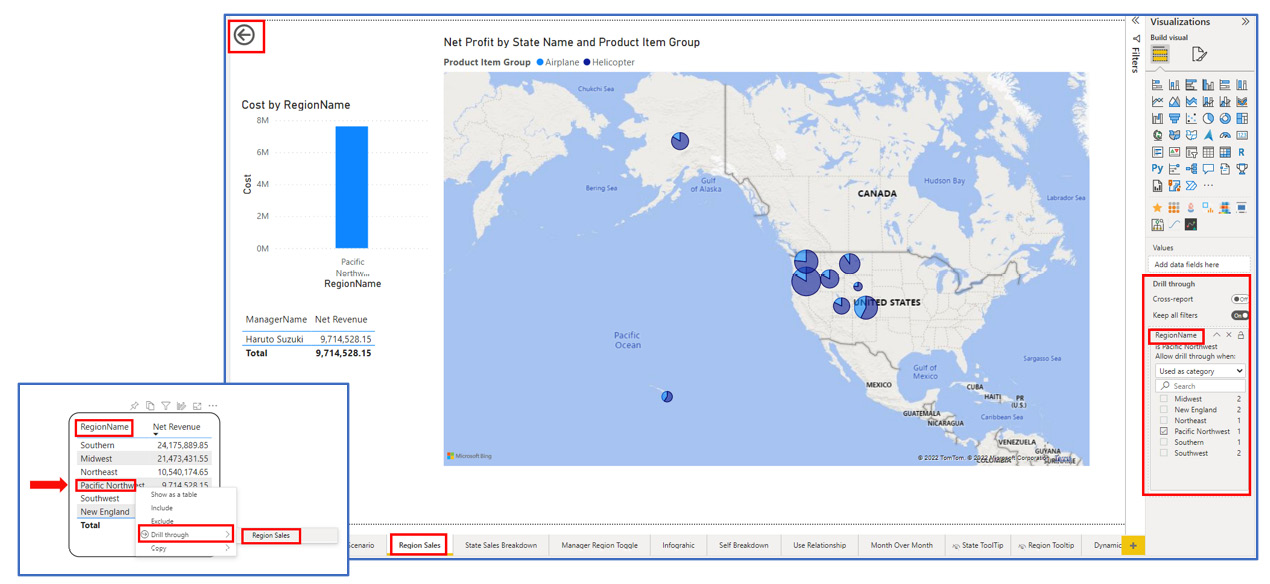This screenshot has height=584, width=1270.
Task: Collapse the RegionName filter card chevron
Action: click(x=1216, y=335)
